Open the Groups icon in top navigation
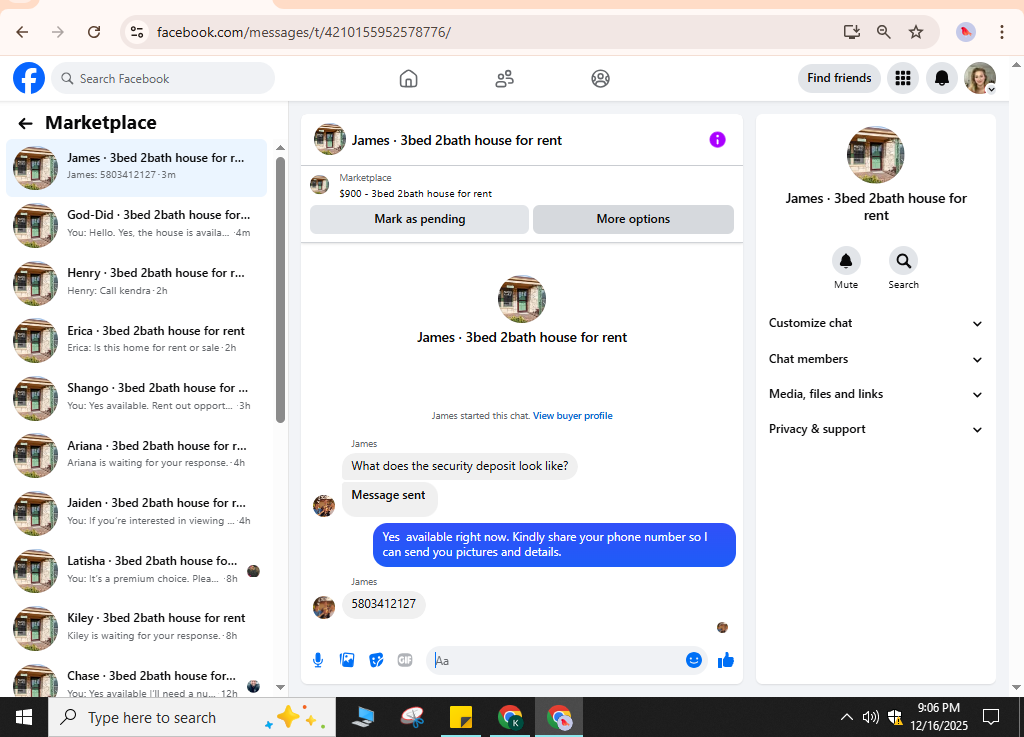Image resolution: width=1024 pixels, height=737 pixels. coord(600,79)
